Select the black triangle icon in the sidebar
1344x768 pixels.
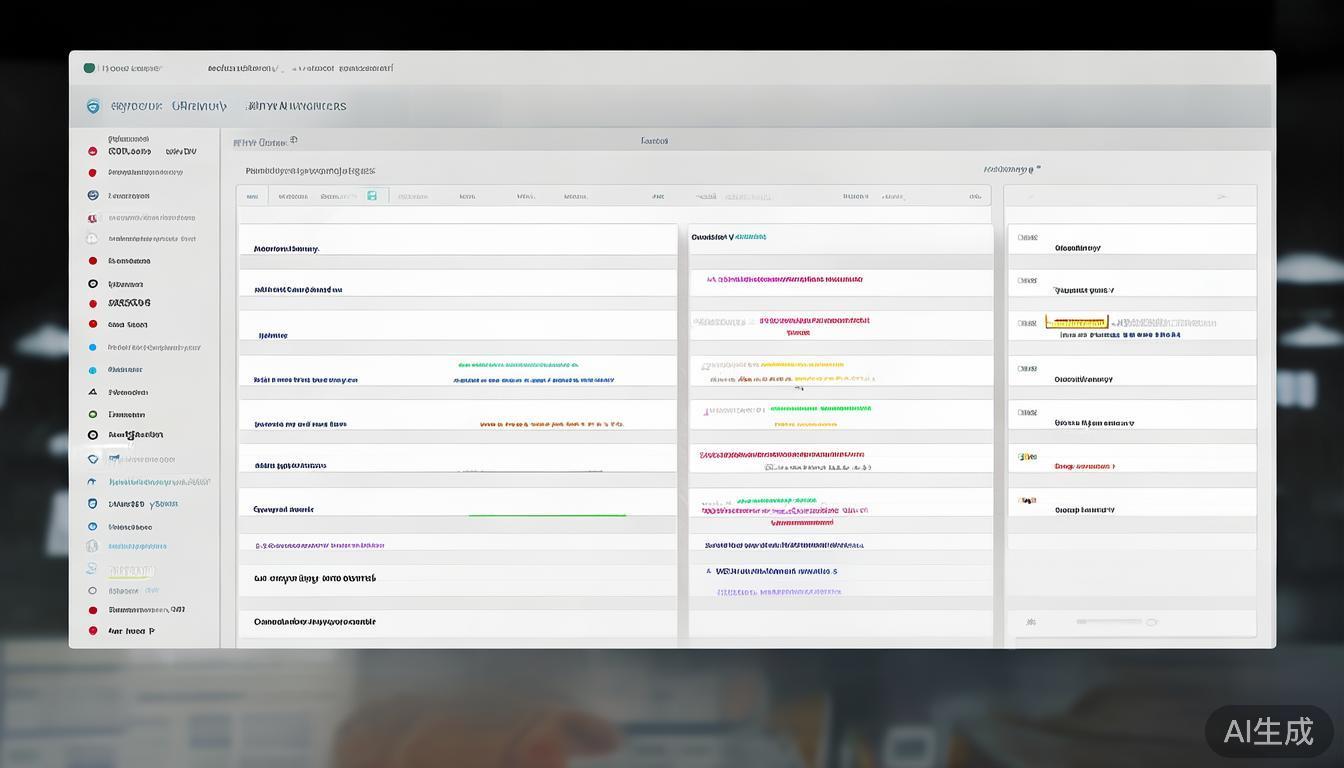(x=93, y=392)
